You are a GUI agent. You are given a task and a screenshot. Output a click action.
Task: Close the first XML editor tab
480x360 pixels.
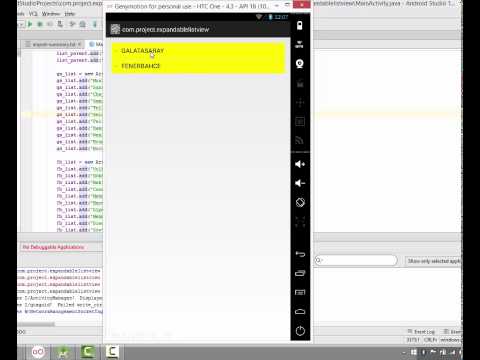(x=80, y=44)
